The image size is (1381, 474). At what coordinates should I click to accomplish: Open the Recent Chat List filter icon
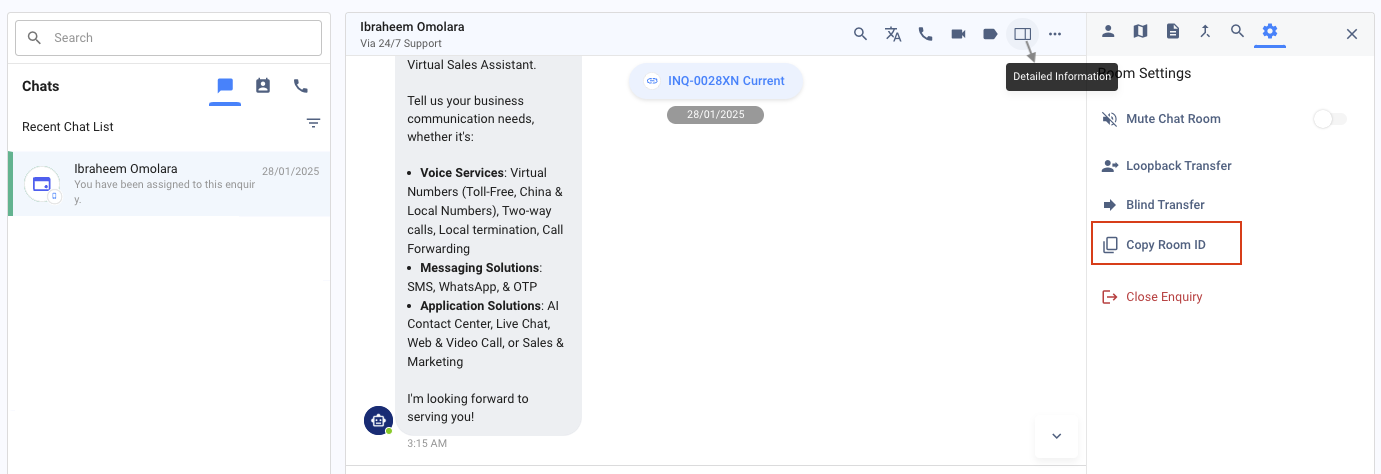coord(313,123)
